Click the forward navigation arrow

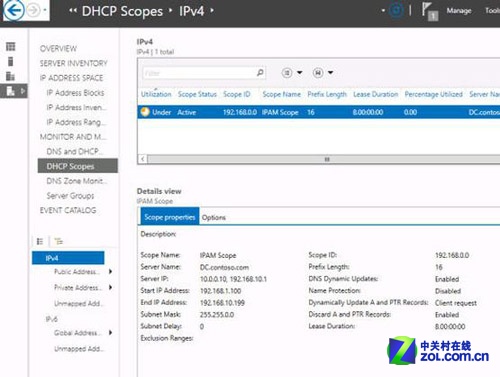coord(33,10)
